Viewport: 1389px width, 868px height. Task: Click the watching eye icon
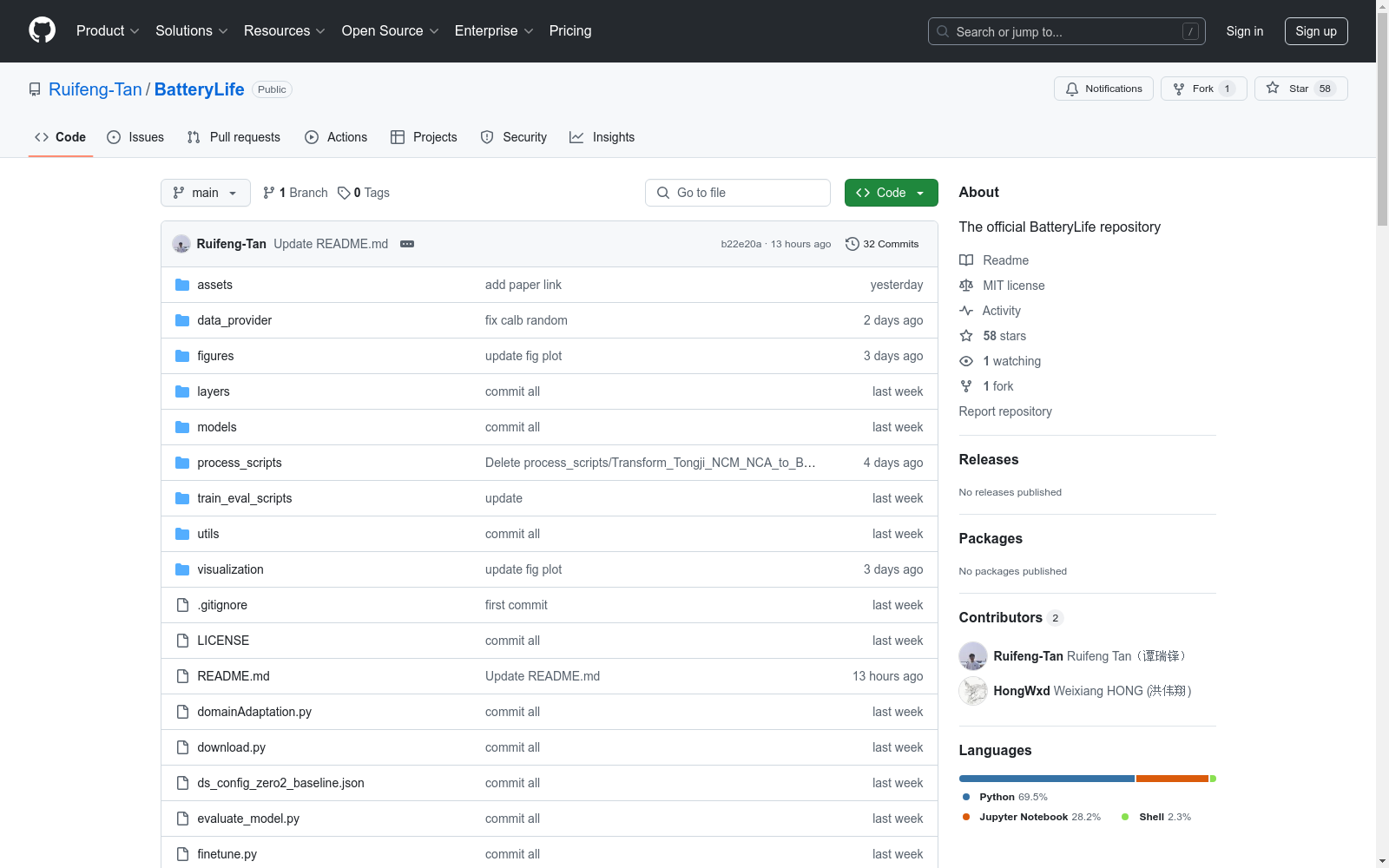pyautogui.click(x=966, y=361)
